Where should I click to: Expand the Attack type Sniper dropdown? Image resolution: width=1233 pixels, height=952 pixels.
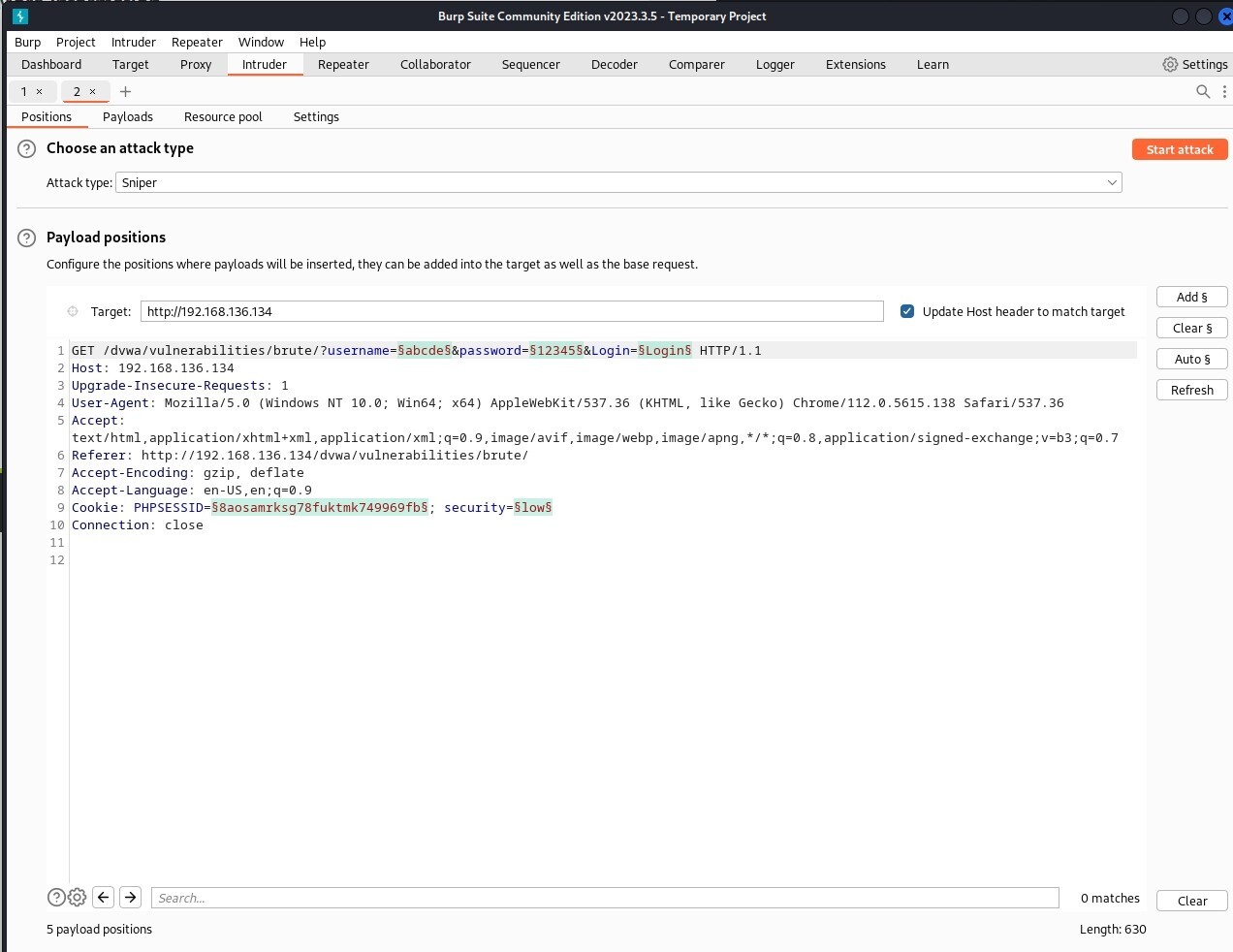coord(618,182)
